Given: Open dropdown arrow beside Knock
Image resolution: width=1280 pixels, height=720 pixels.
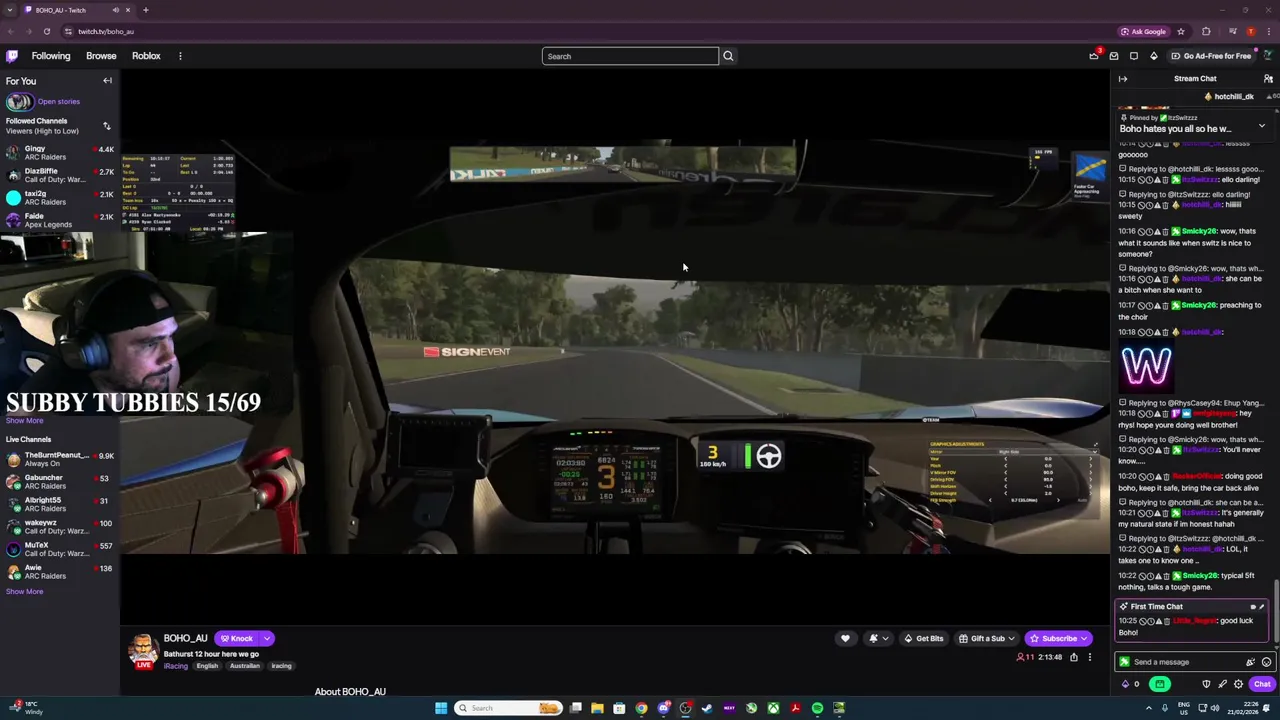Looking at the screenshot, I should (x=267, y=639).
